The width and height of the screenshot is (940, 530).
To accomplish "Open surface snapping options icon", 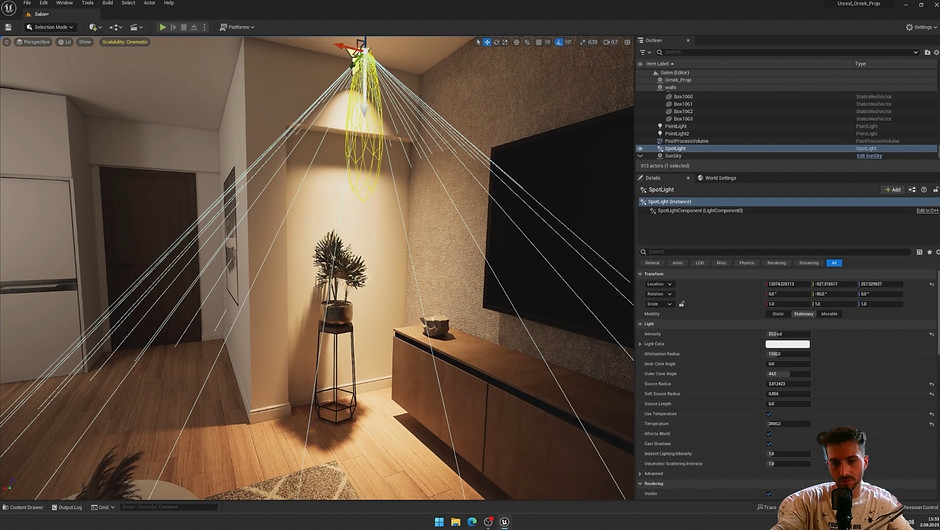I will click(527, 42).
